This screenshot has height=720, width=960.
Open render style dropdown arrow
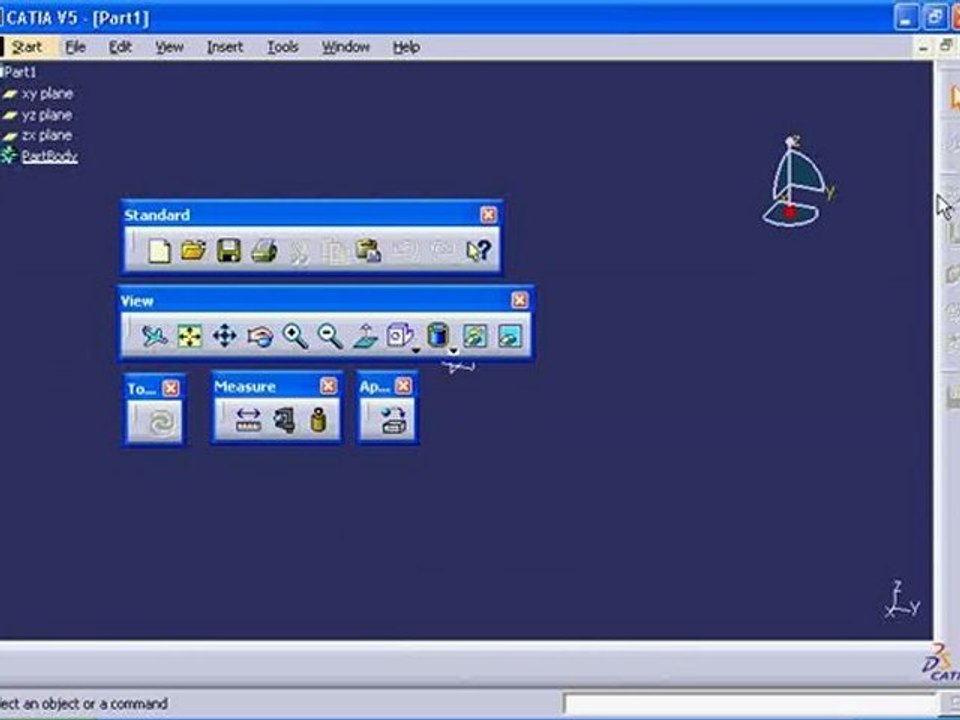coord(454,351)
